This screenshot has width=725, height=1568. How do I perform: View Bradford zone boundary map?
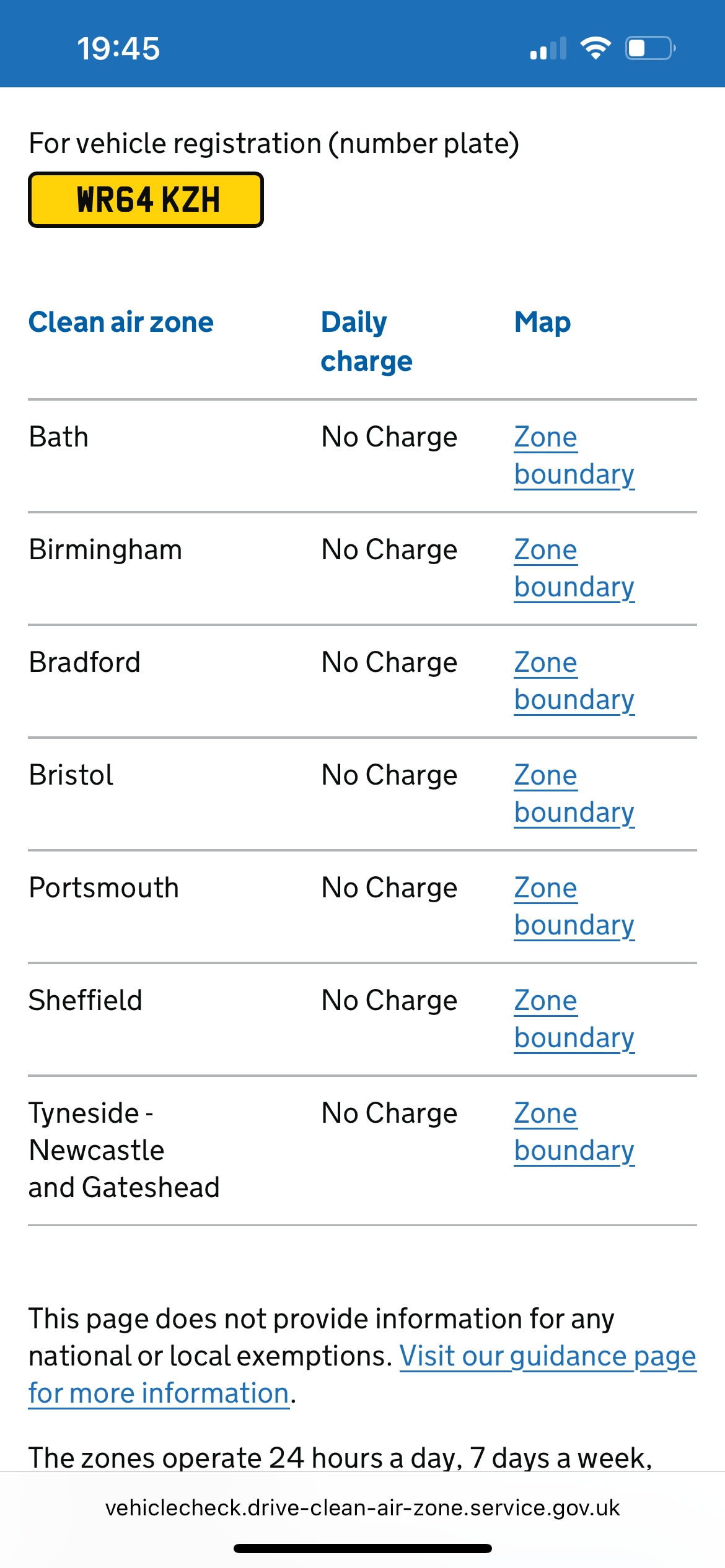tap(573, 681)
